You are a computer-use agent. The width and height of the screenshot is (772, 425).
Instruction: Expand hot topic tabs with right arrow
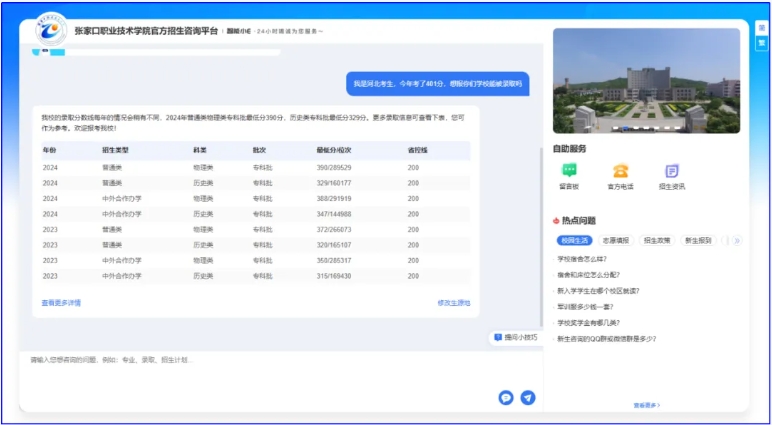[x=736, y=241]
